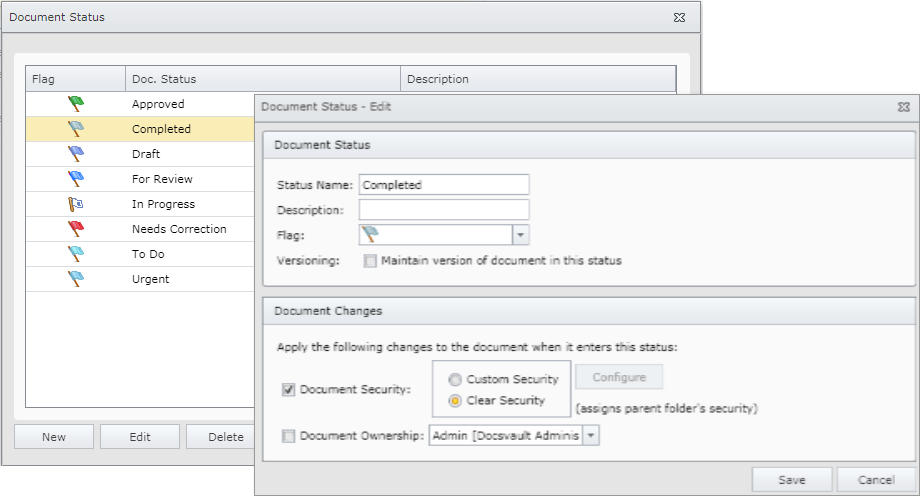
Task: Click the In Progress flag icon
Action: (76, 204)
